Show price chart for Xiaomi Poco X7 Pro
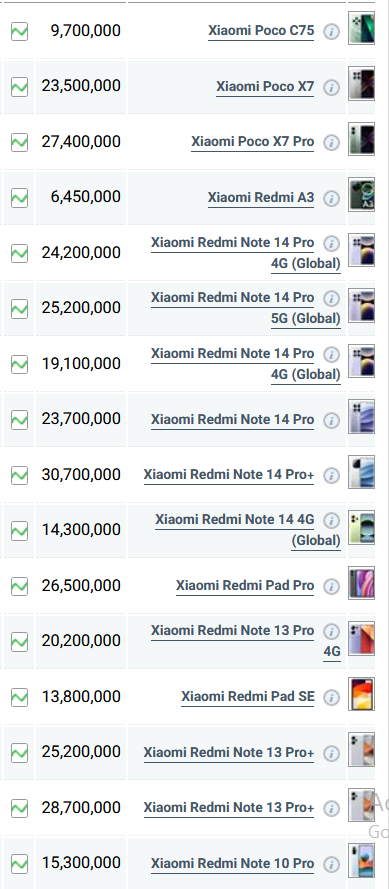 point(19,142)
